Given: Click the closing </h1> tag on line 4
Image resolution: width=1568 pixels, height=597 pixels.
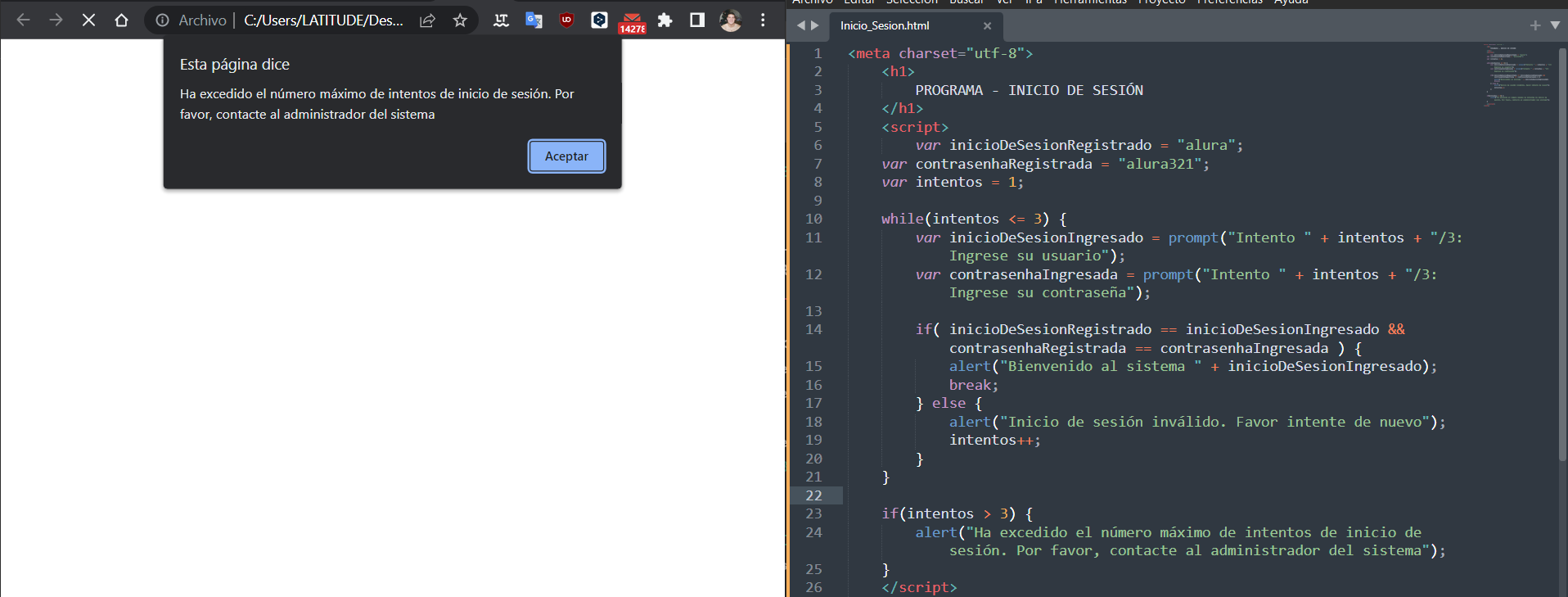Looking at the screenshot, I should pyautogui.click(x=902, y=108).
